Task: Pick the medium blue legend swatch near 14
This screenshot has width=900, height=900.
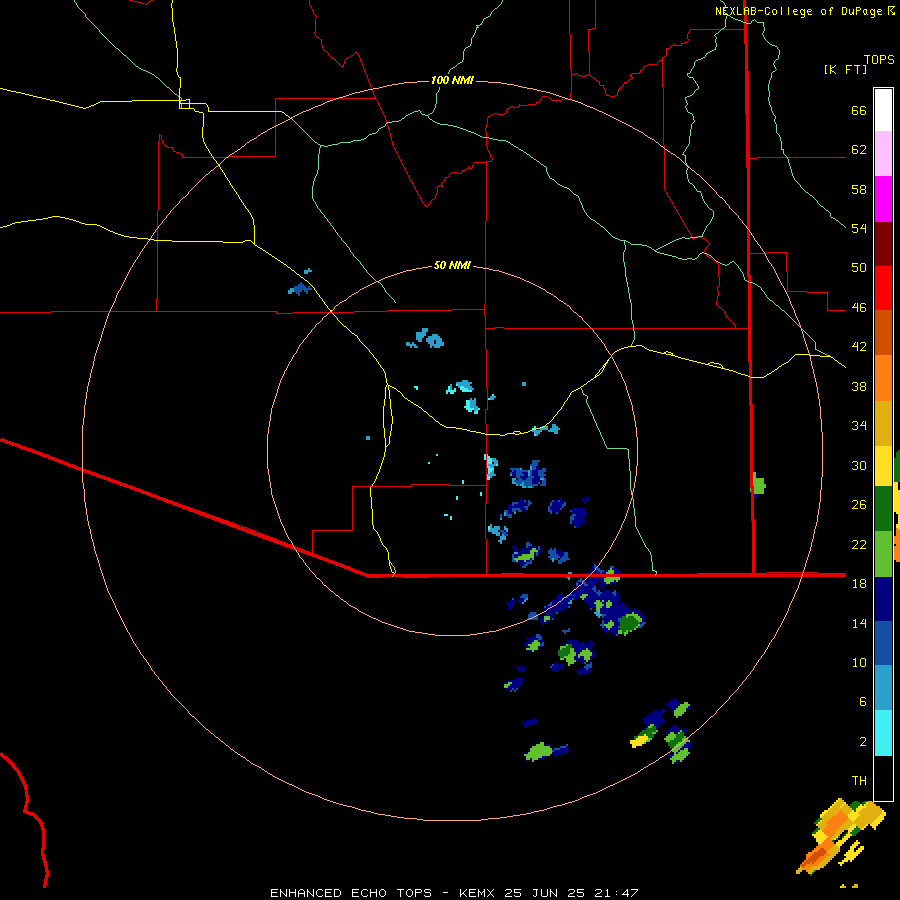Action: click(883, 643)
